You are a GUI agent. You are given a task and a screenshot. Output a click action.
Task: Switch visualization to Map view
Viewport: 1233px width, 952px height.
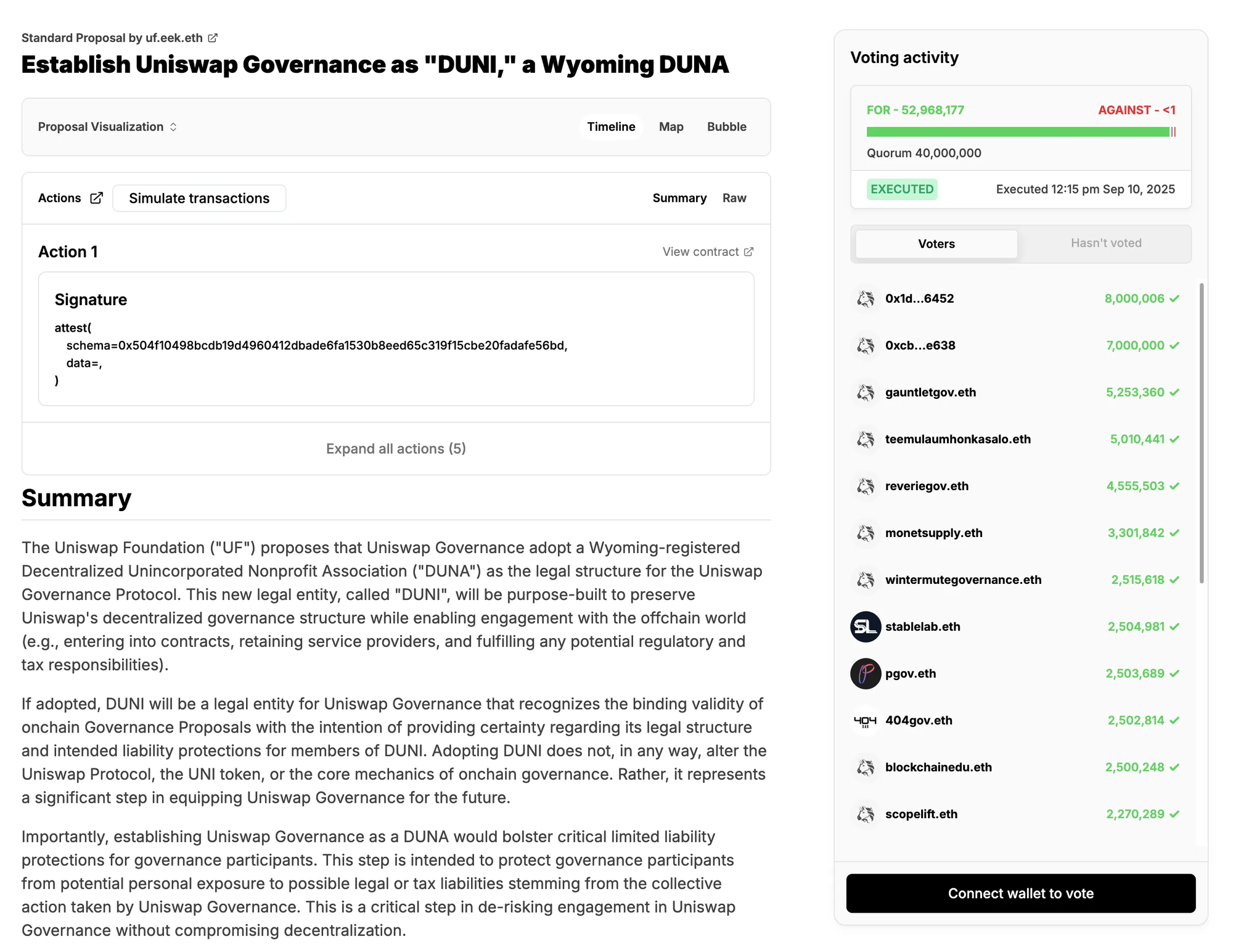click(x=671, y=126)
